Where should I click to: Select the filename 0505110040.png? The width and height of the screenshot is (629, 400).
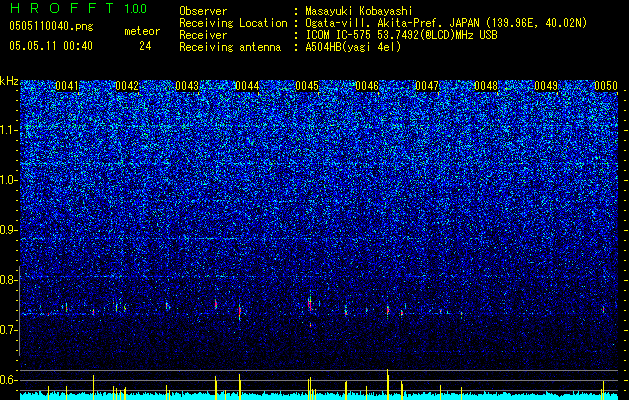(51, 26)
